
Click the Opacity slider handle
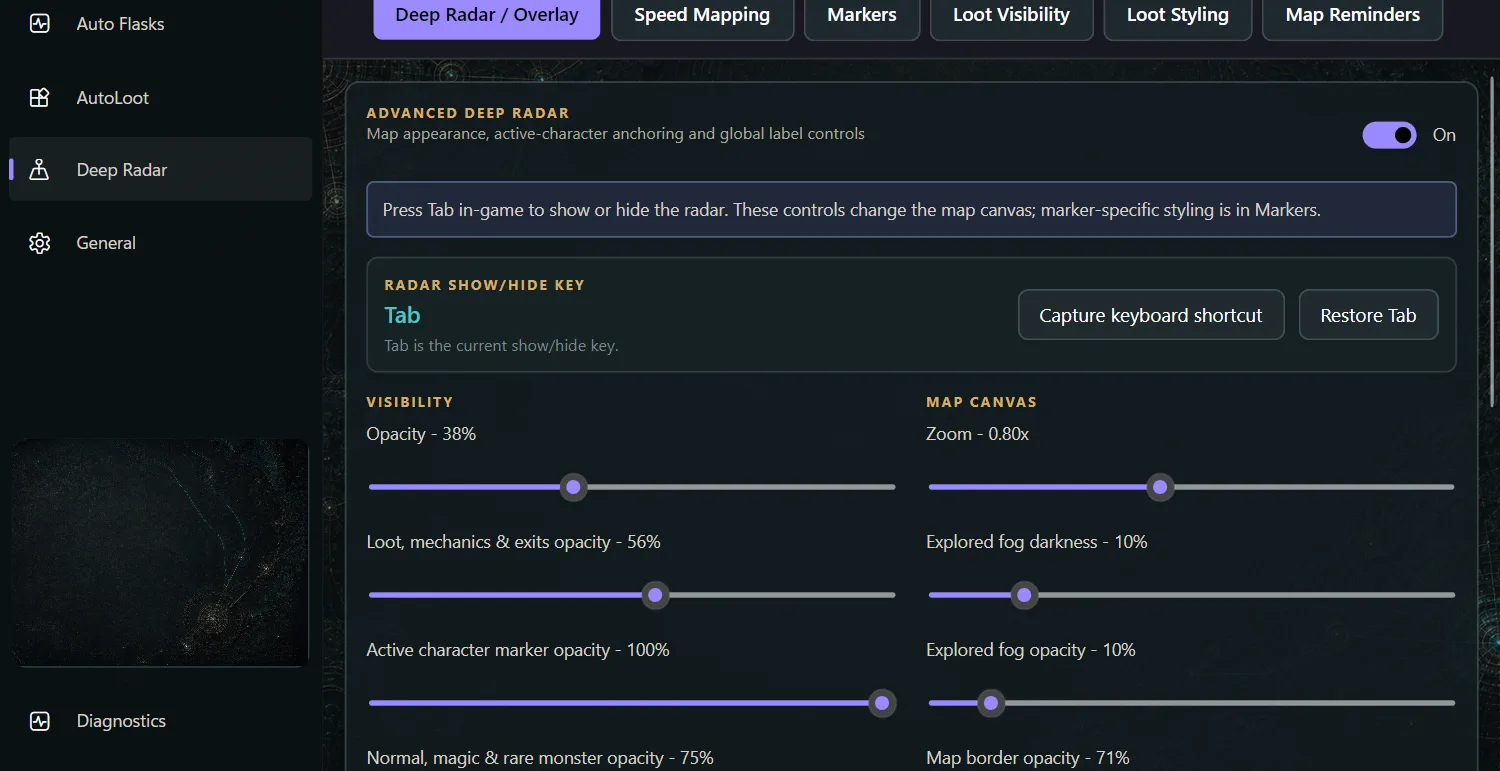tap(573, 487)
